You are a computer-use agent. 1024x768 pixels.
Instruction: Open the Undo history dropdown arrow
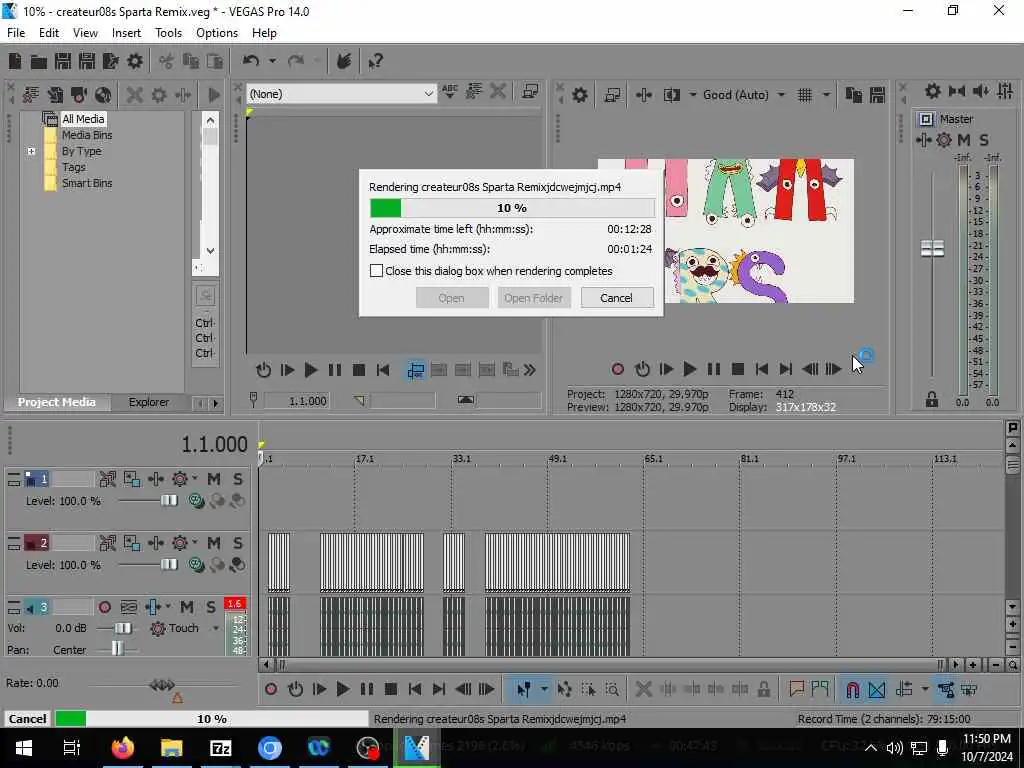coord(272,61)
